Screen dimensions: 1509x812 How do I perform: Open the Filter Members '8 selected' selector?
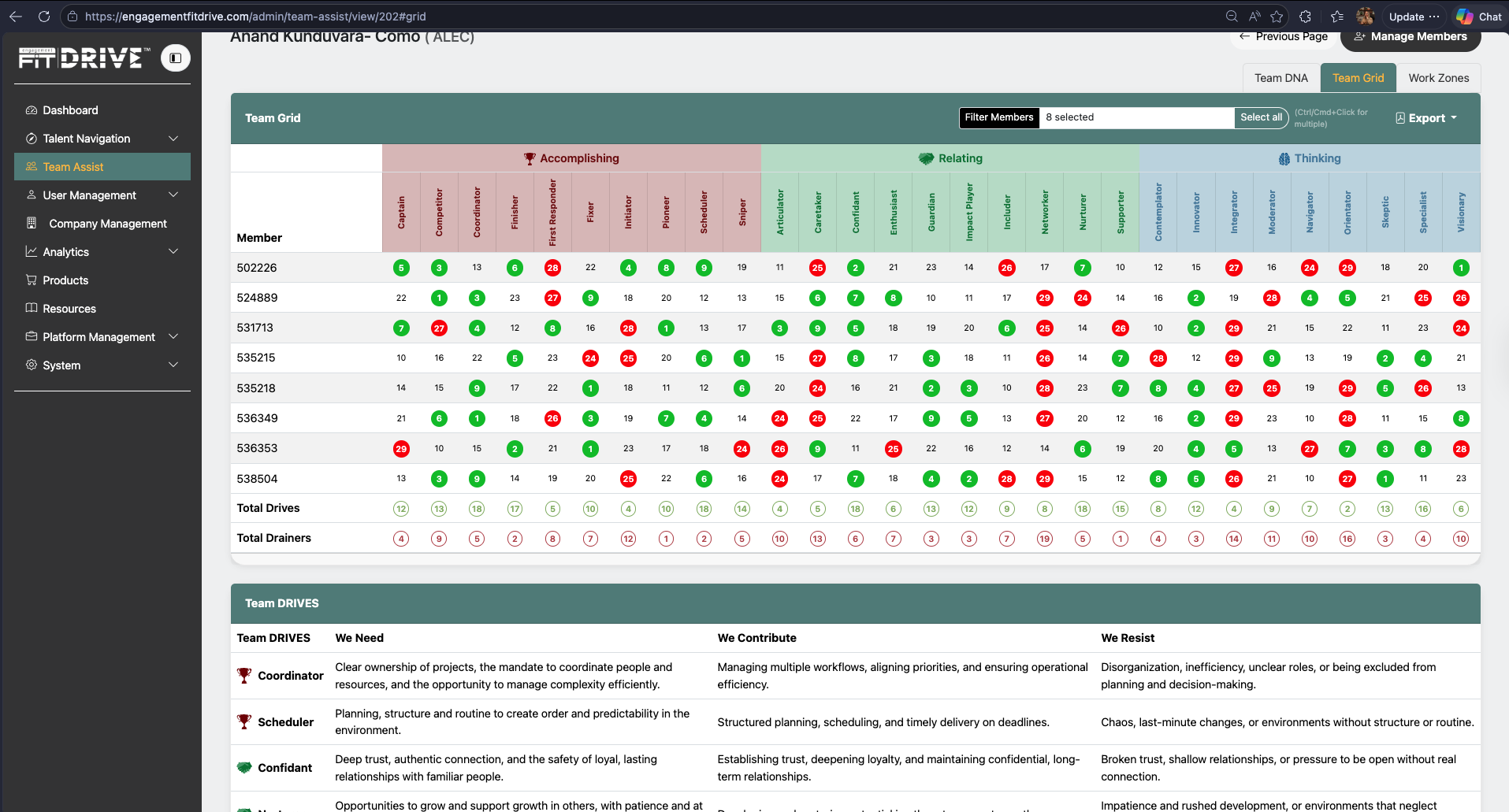pyautogui.click(x=1137, y=117)
